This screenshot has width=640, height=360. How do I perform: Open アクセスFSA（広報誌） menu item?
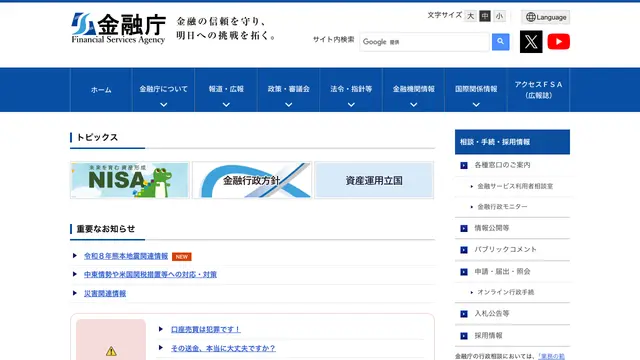538,90
